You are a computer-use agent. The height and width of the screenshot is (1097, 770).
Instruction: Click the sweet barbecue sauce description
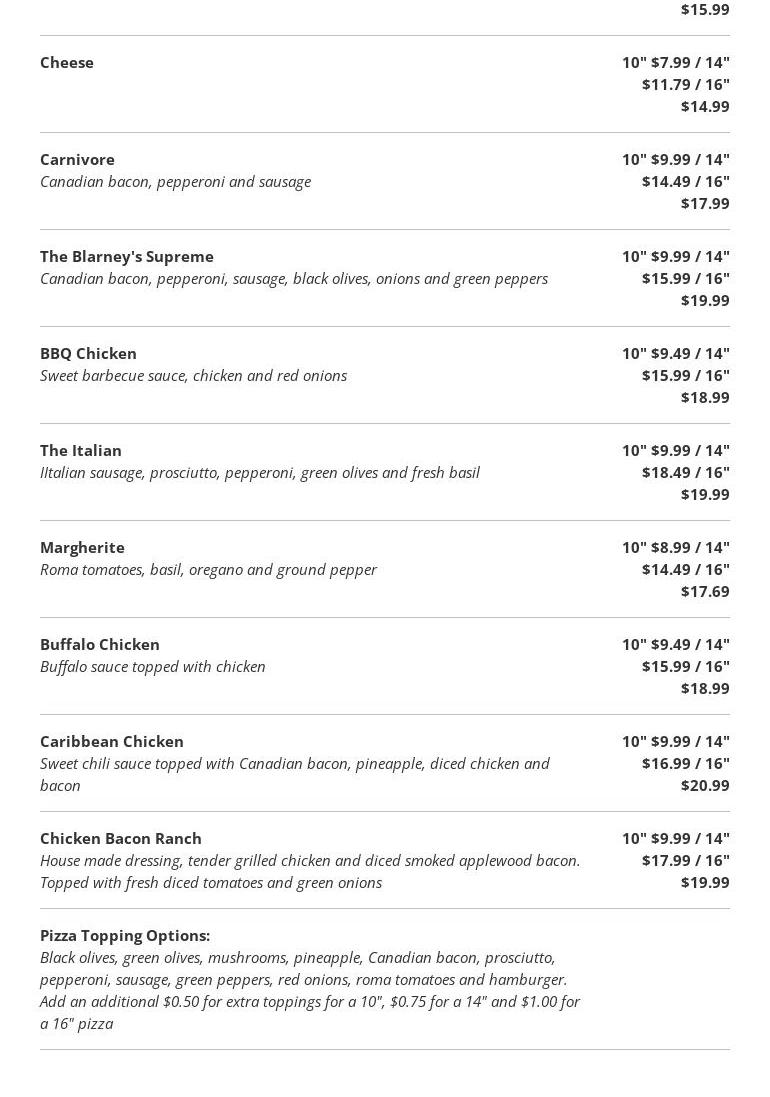(x=193, y=375)
